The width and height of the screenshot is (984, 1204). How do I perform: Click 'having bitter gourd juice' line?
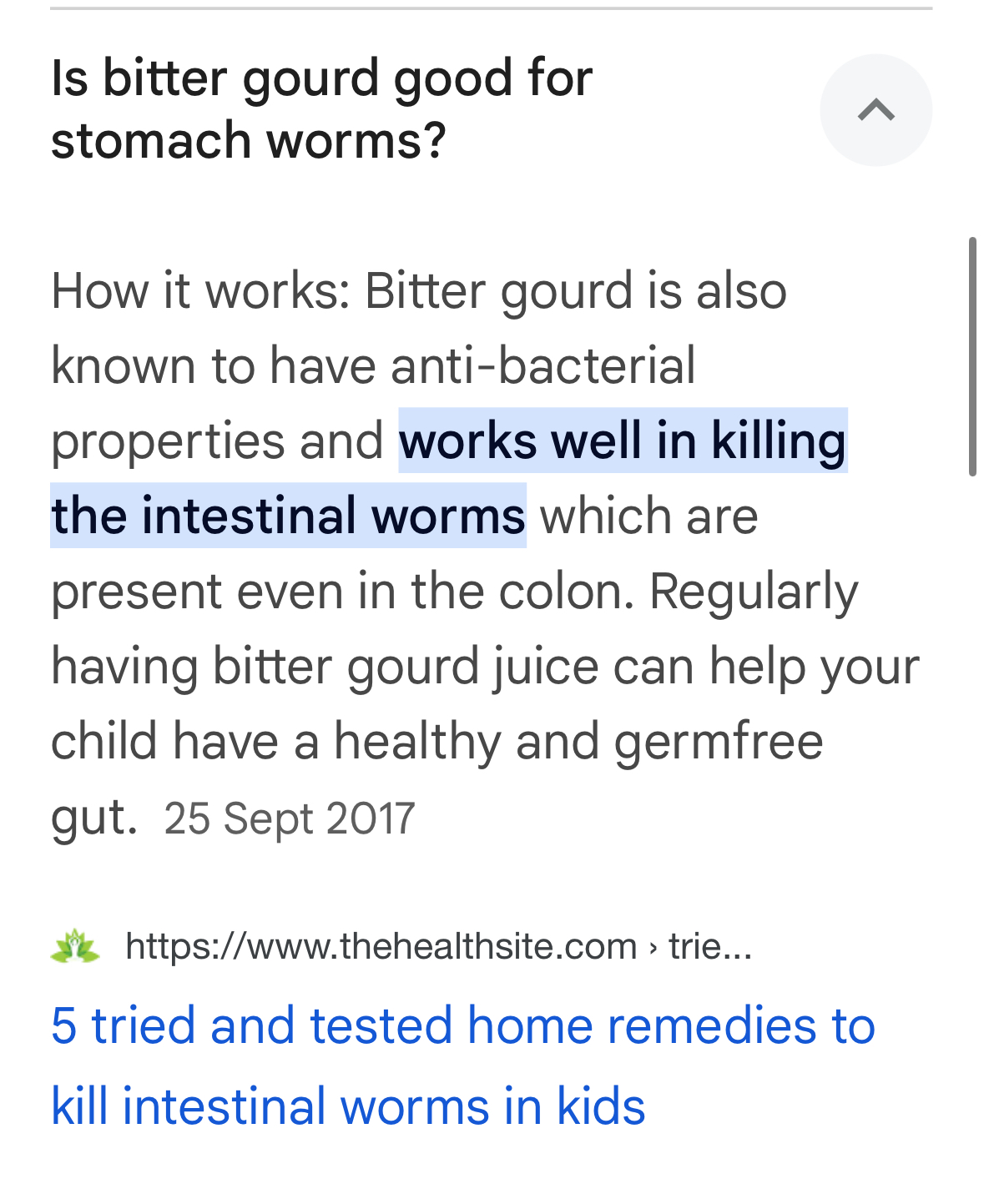[x=325, y=667]
